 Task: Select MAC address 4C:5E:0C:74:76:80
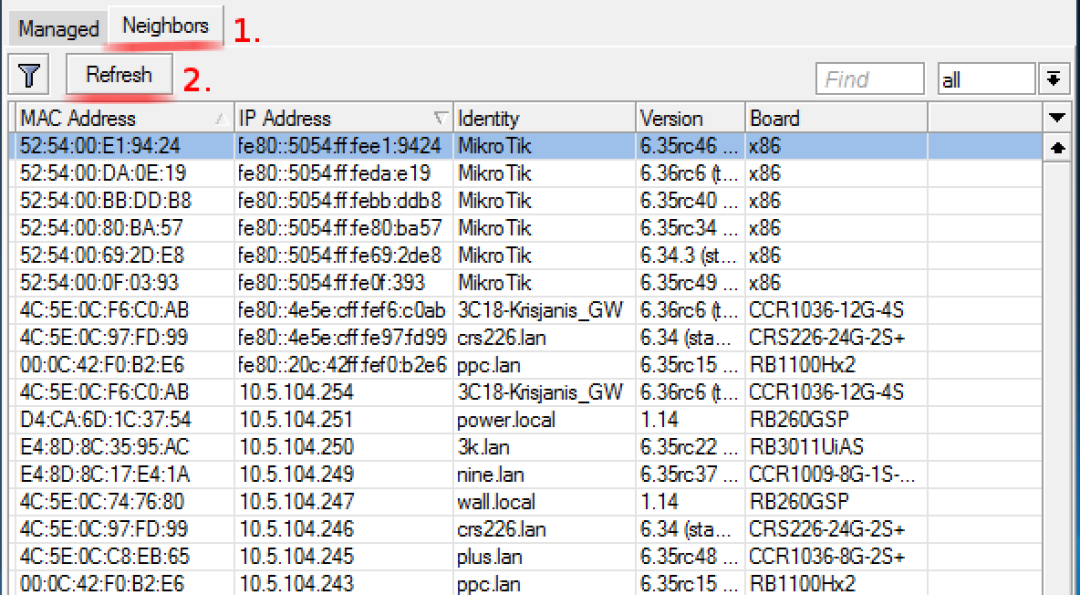[102, 501]
